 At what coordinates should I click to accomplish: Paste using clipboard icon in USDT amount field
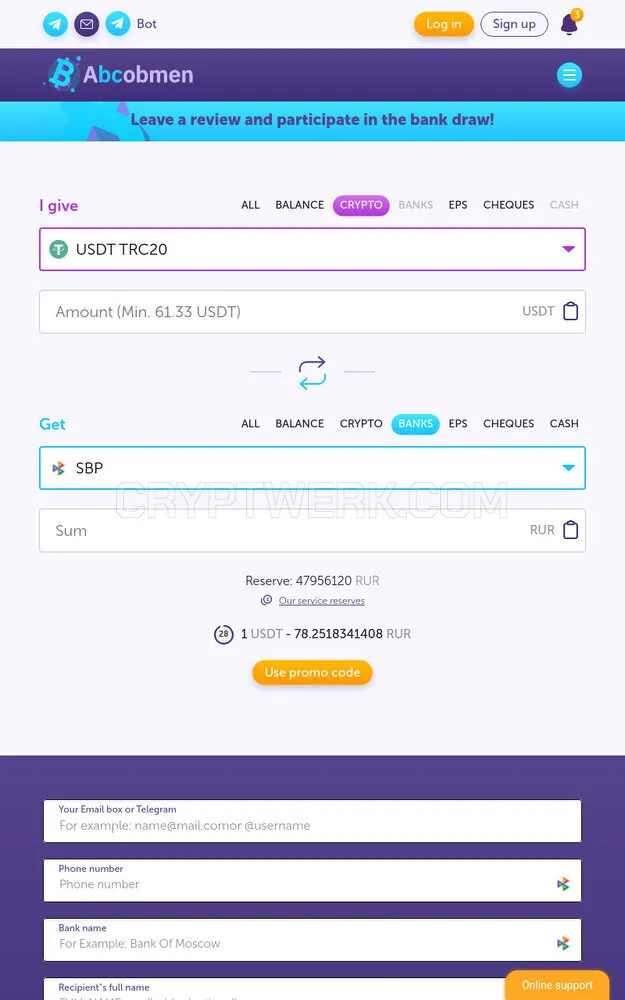coord(571,311)
